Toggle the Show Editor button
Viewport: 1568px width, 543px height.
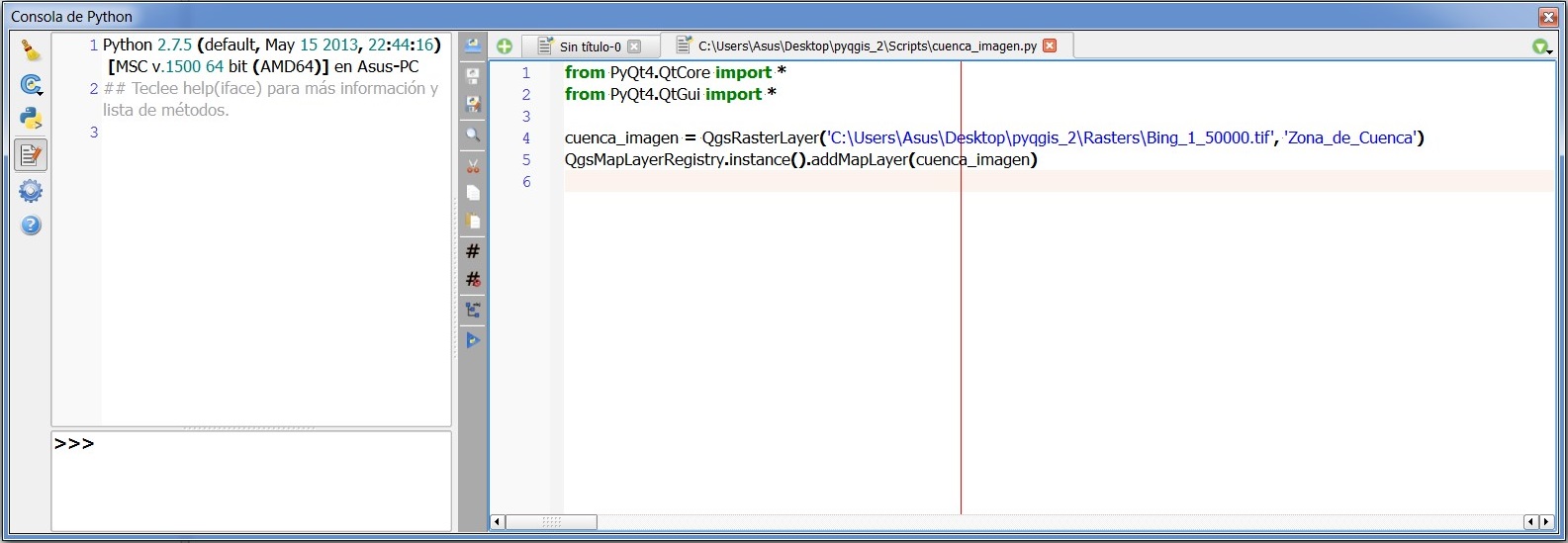pyautogui.click(x=31, y=154)
